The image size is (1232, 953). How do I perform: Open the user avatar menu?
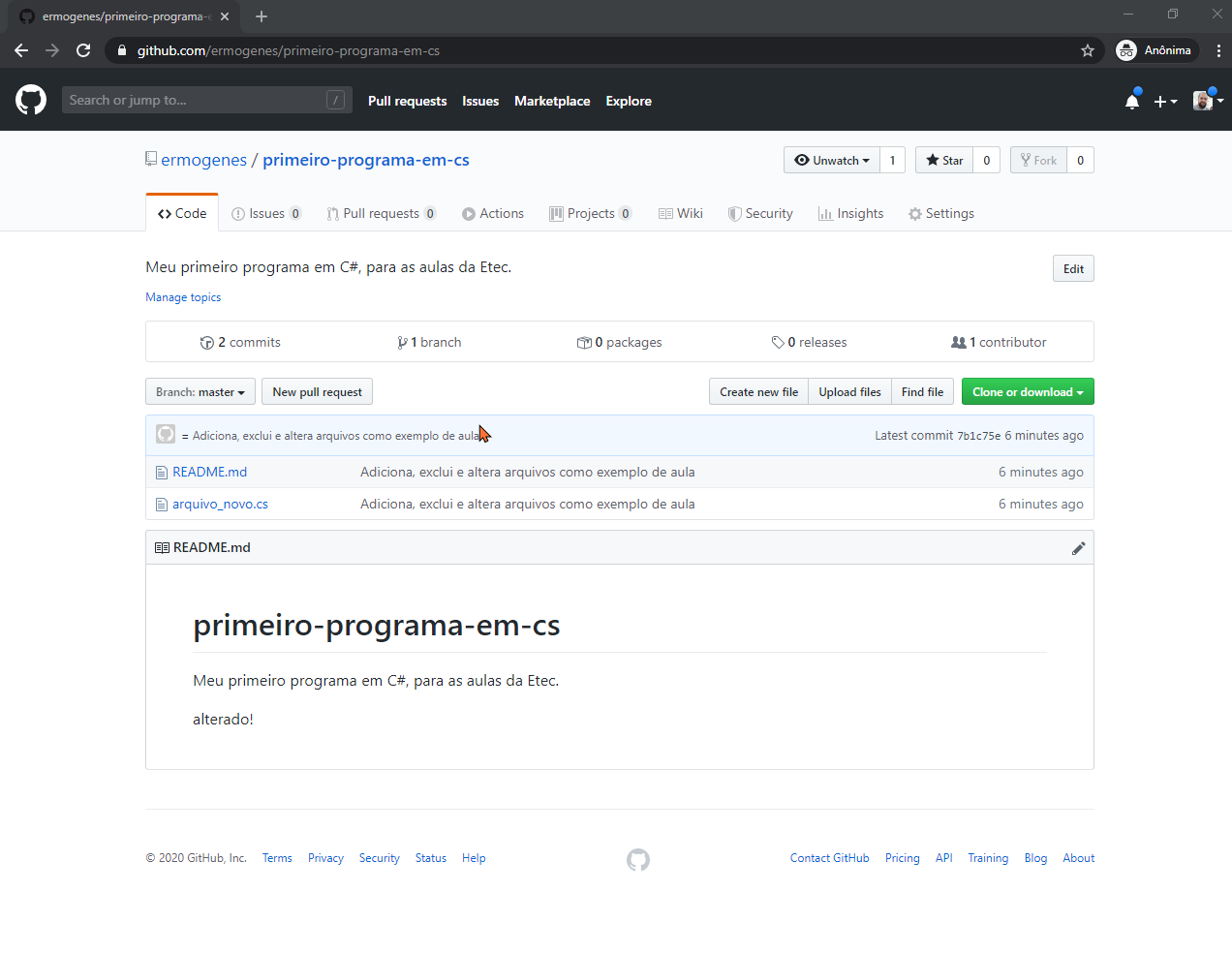point(1208,101)
